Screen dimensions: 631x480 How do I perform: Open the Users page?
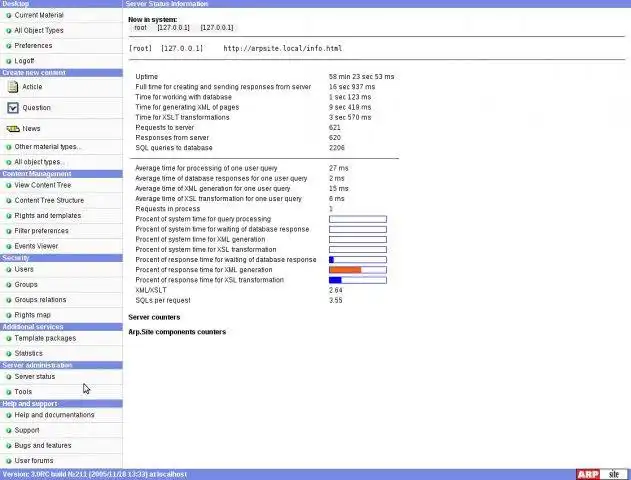point(24,270)
